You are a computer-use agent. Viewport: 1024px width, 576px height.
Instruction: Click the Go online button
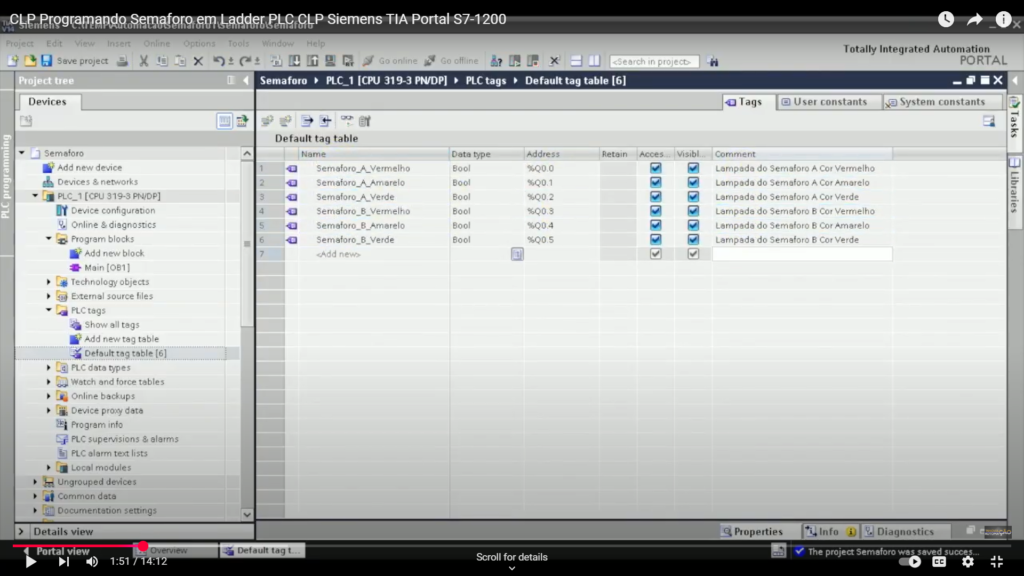pyautogui.click(x=390, y=61)
